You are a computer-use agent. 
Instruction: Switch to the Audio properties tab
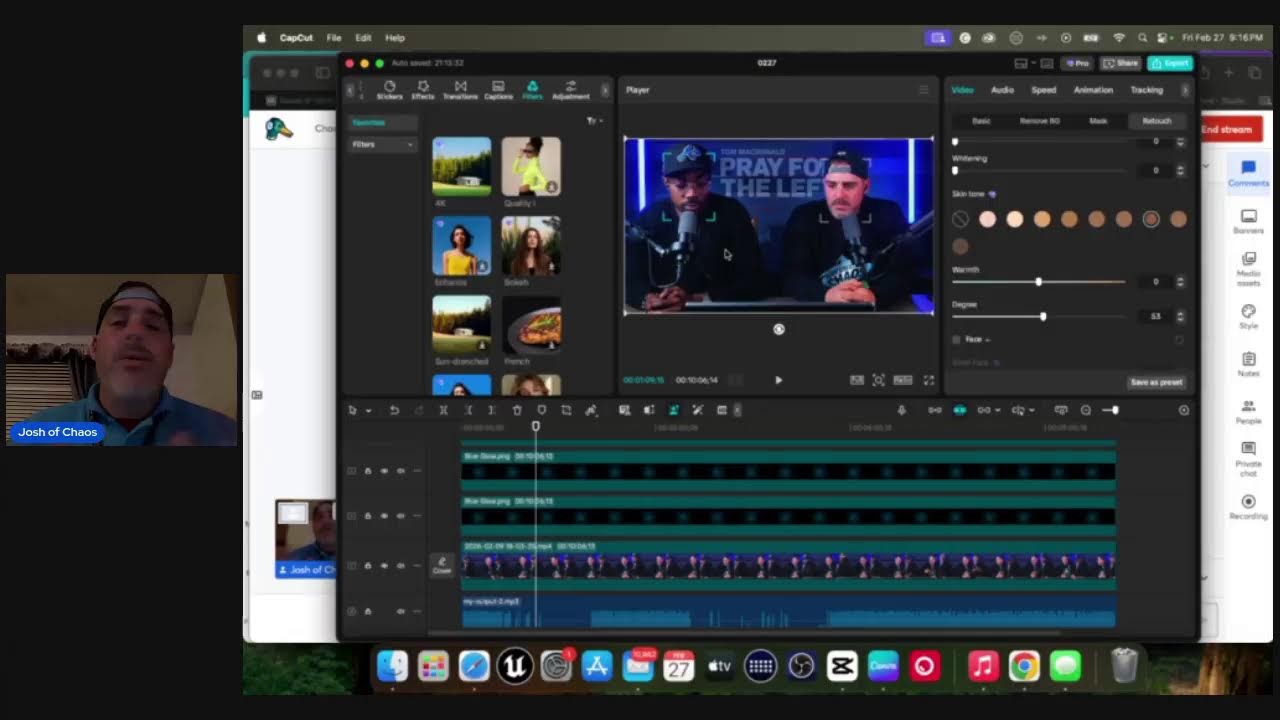pyautogui.click(x=1002, y=90)
